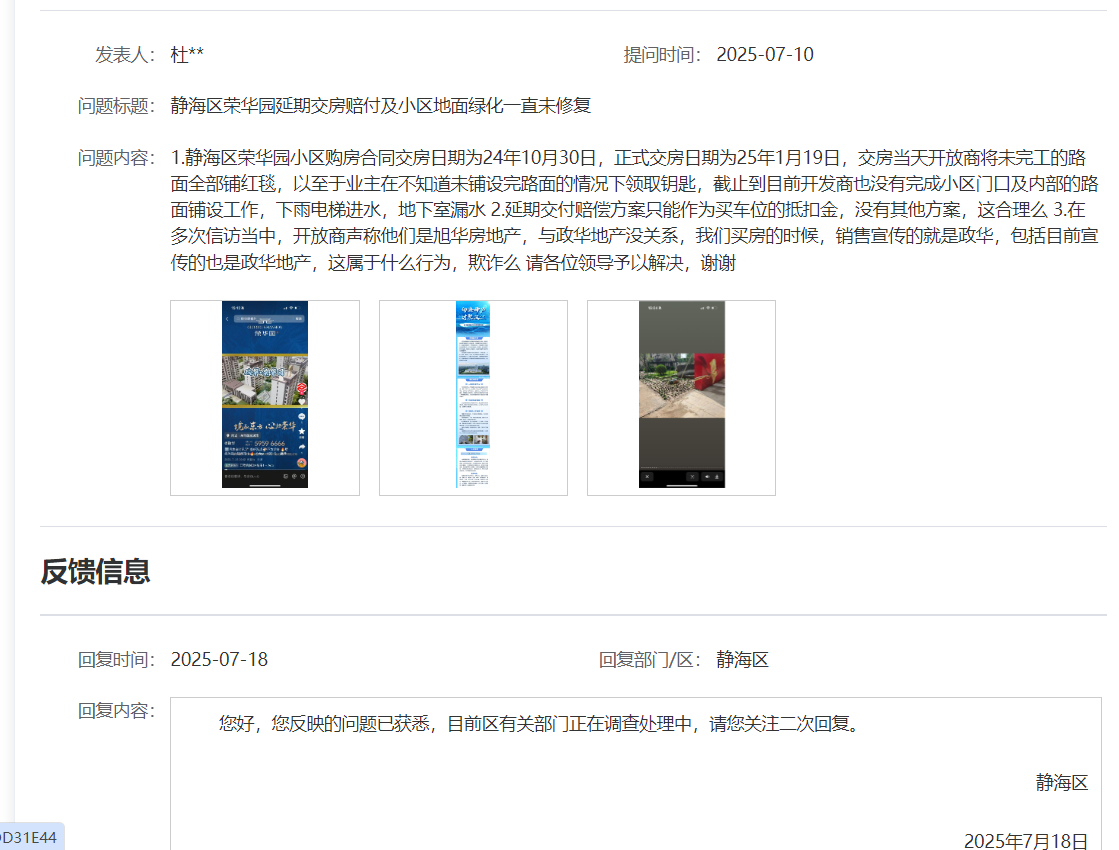Open the first 荣华园 advertisement thumbnail
Image resolution: width=1119 pixels, height=850 pixels.
(265, 397)
